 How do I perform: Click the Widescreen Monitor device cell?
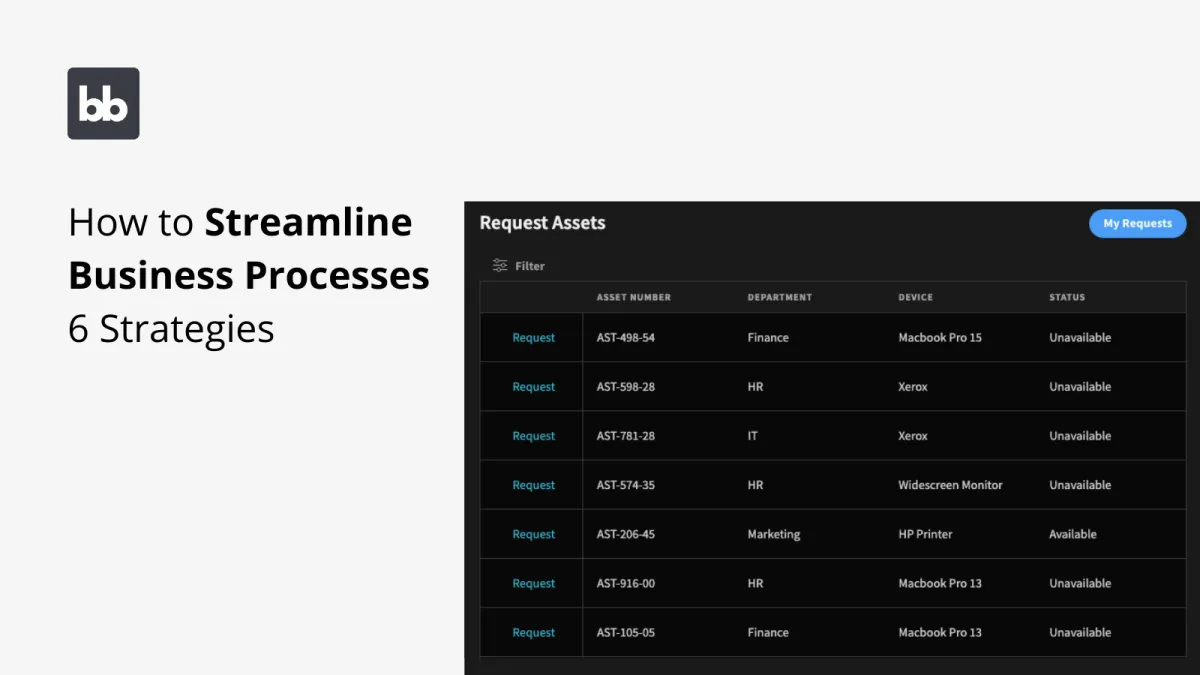click(950, 485)
